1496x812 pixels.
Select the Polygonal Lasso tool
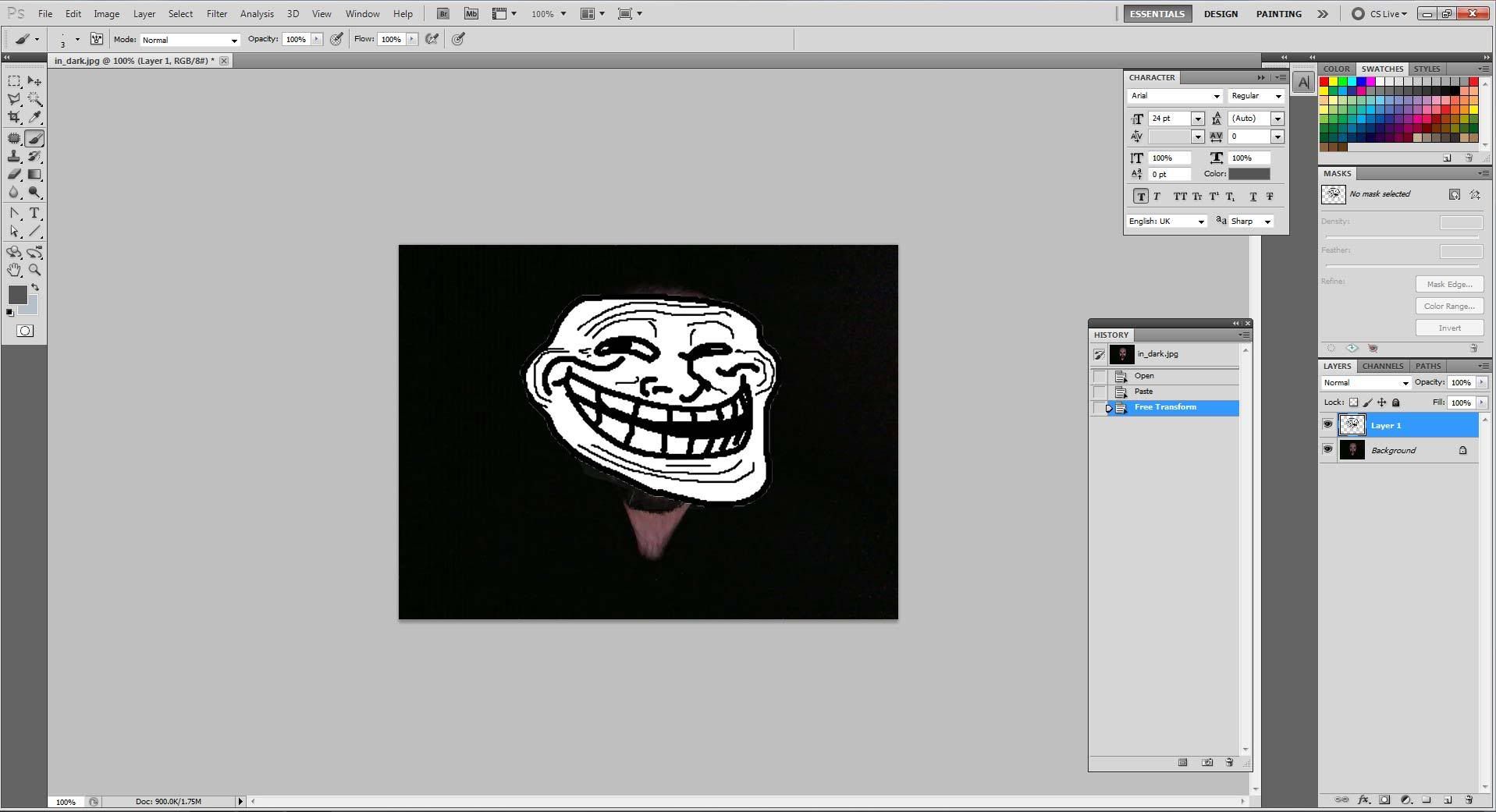14,99
